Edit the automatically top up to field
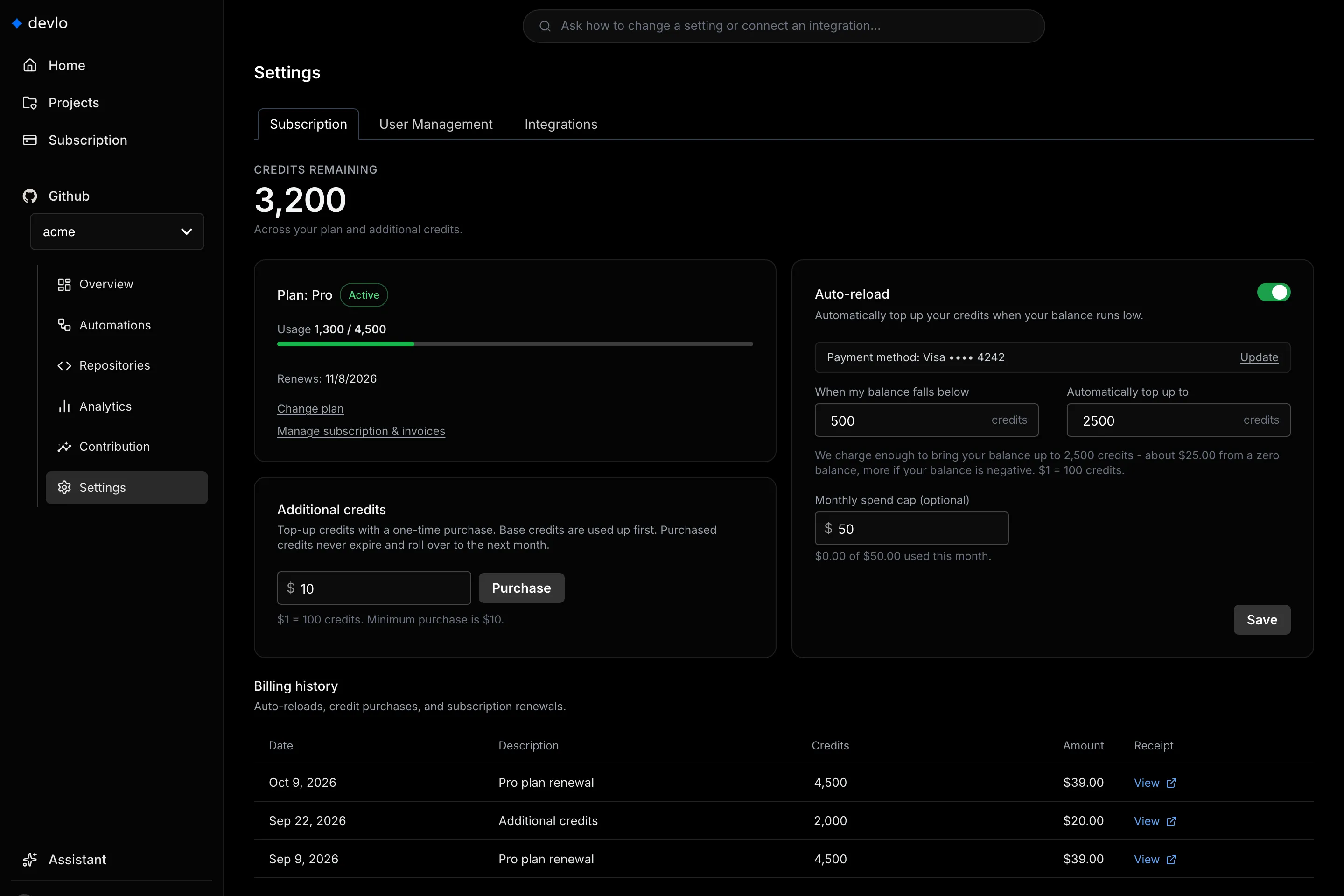Screen dimensions: 1344x896 [x=1178, y=420]
